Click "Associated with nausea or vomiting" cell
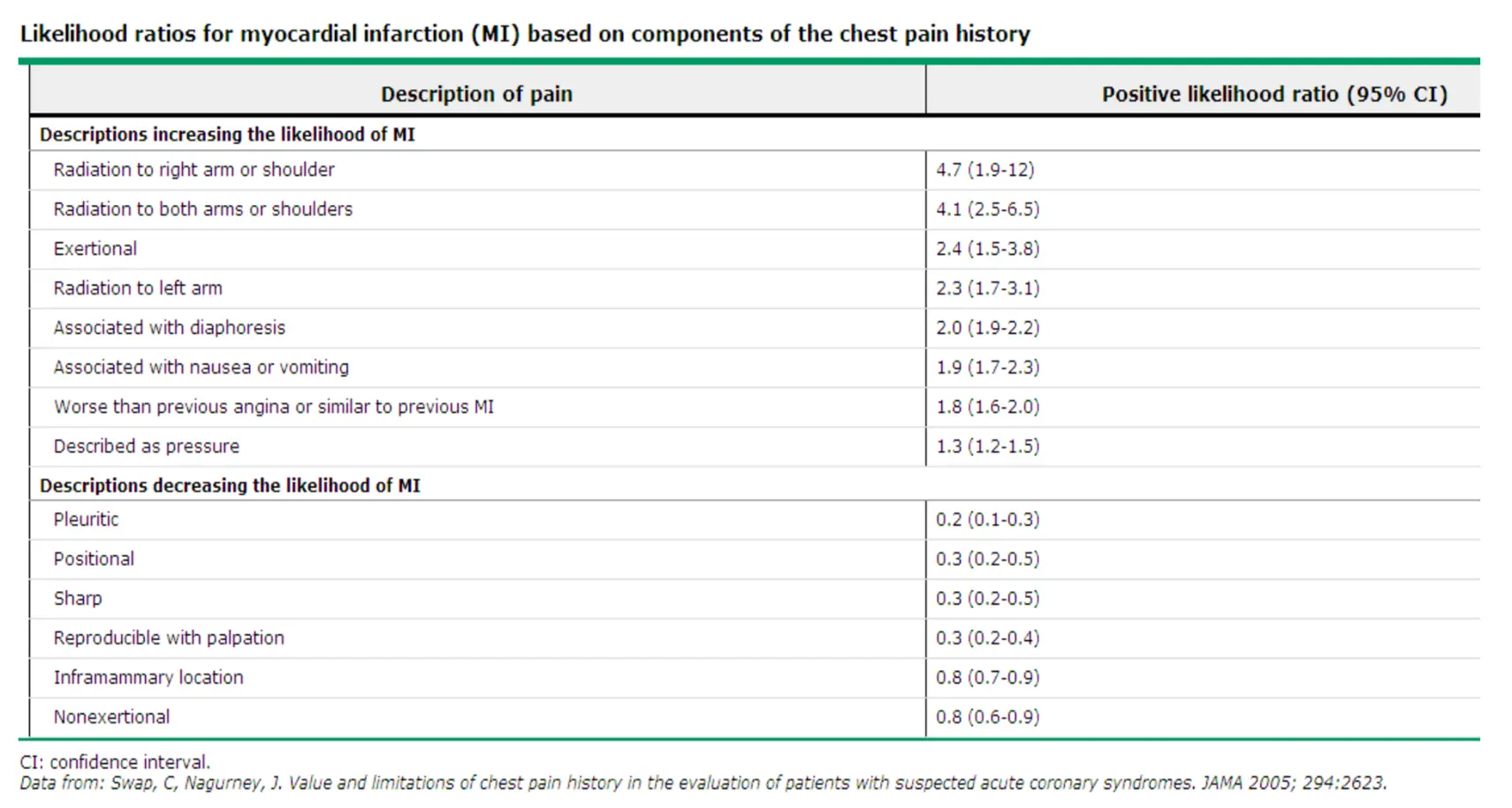 201,367
